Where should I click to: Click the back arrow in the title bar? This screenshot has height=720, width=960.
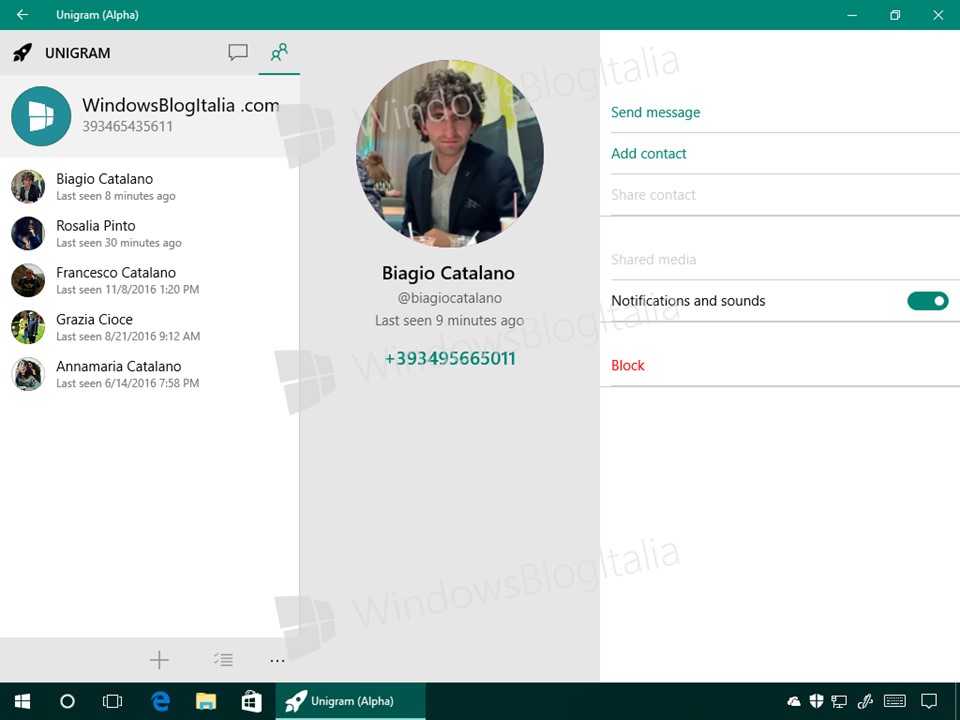tap(22, 15)
